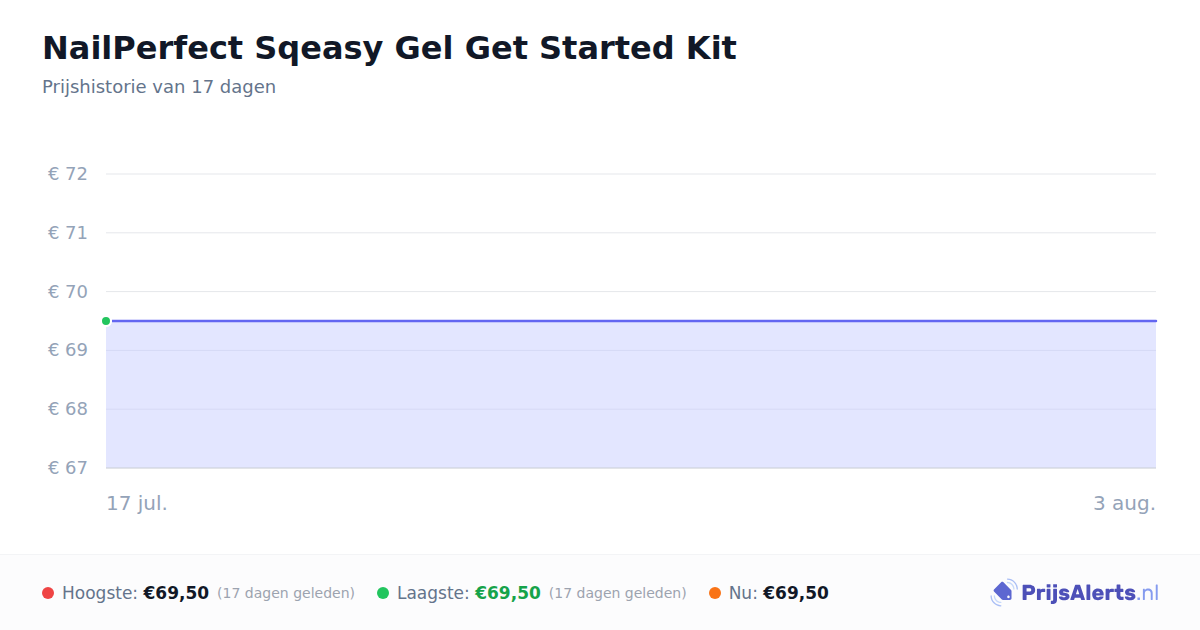Click the green Laagste legend dot

pos(383,593)
